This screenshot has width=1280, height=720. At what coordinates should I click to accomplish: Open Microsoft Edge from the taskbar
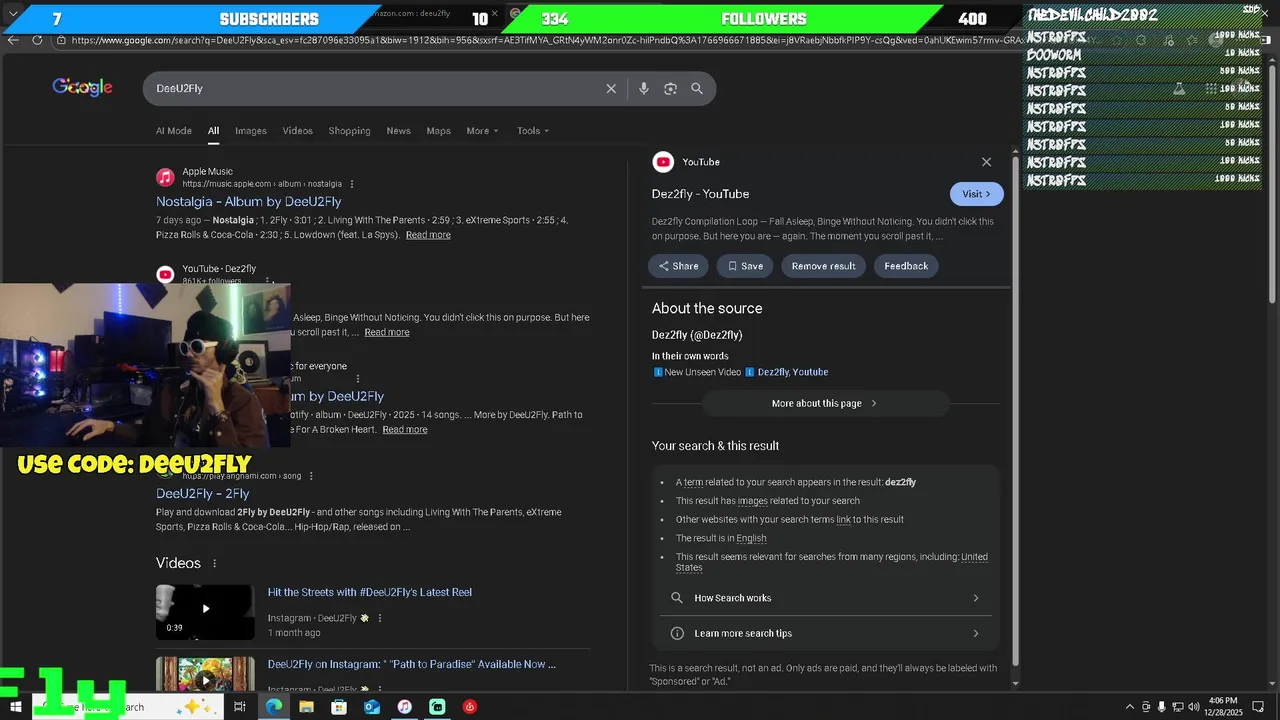pyautogui.click(x=273, y=707)
